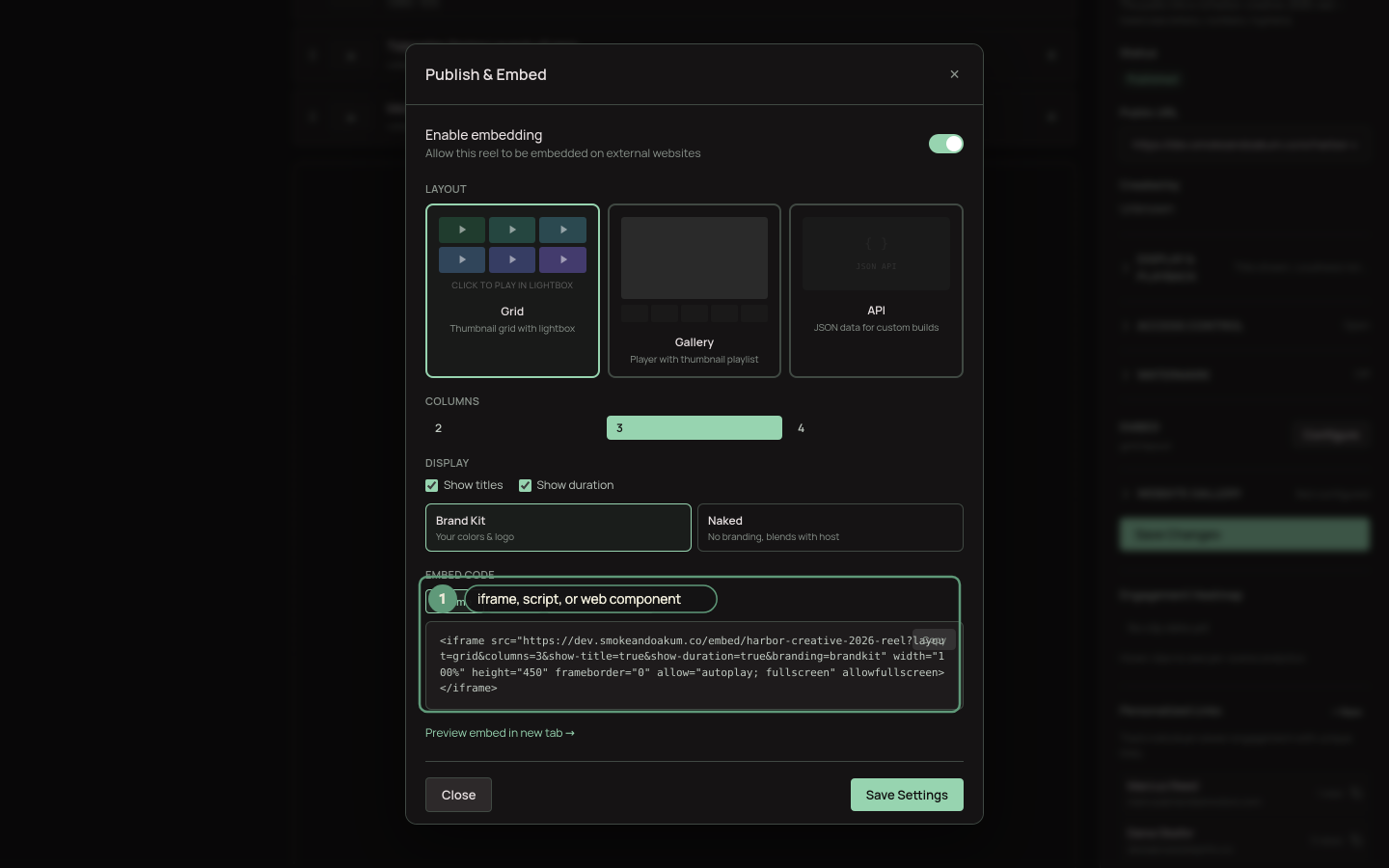Set columns to 4
This screenshot has height=868, width=1389.
[x=876, y=428]
